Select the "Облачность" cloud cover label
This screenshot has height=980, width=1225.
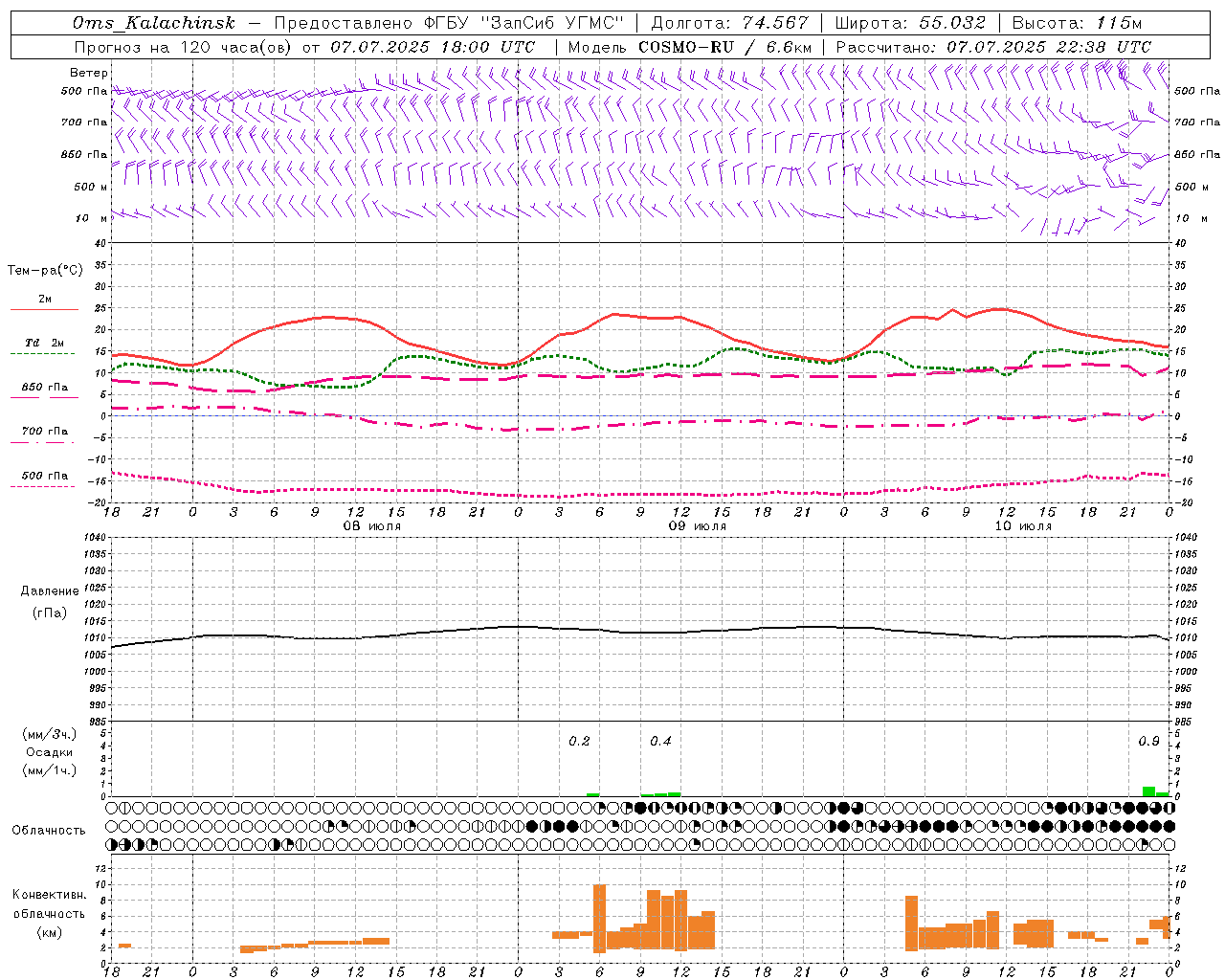click(49, 830)
